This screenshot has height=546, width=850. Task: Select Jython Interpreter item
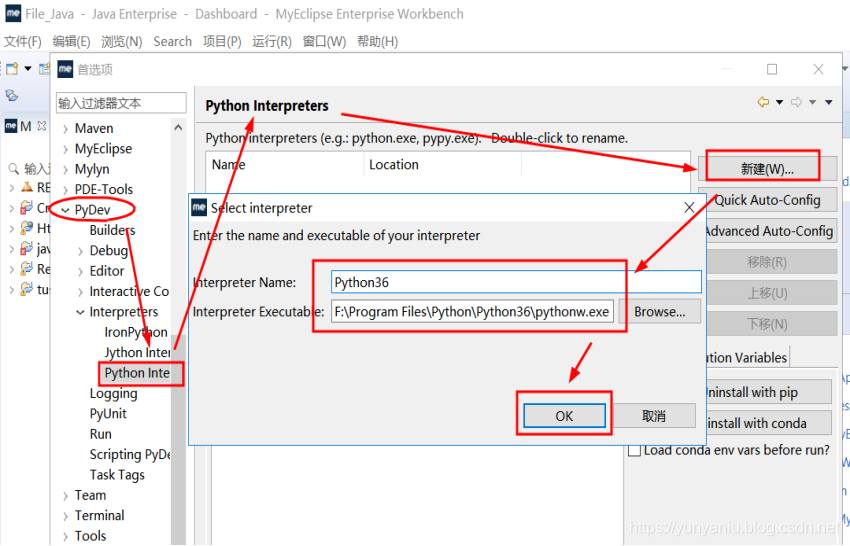point(137,353)
